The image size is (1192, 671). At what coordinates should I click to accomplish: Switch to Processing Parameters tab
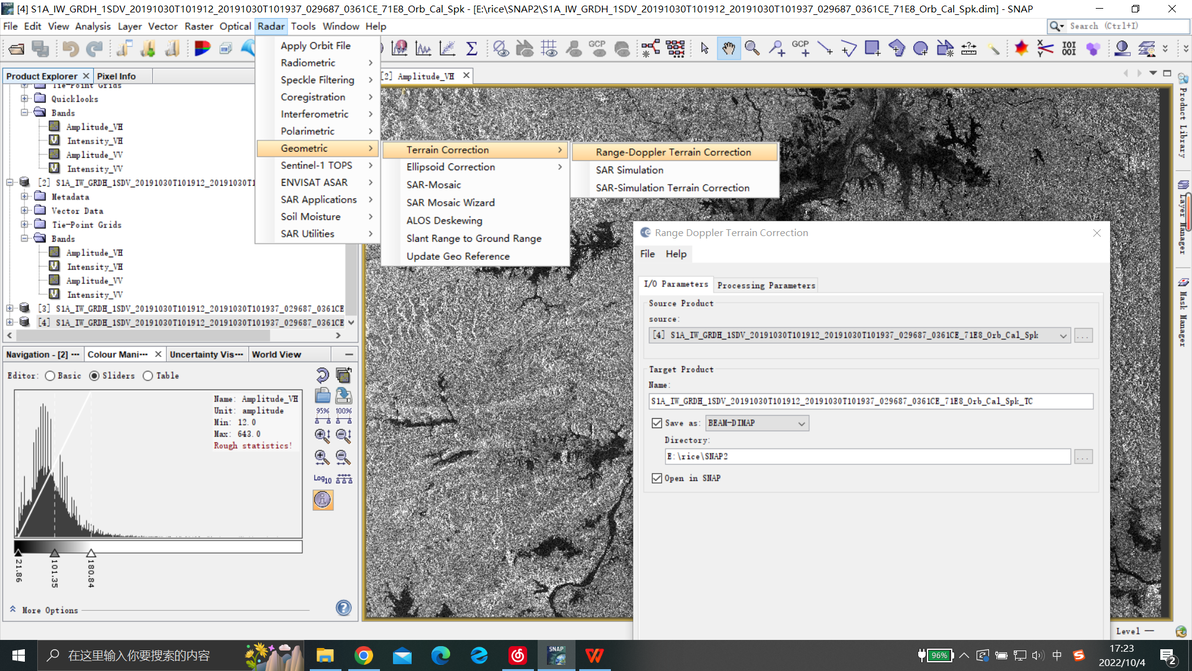coord(766,285)
